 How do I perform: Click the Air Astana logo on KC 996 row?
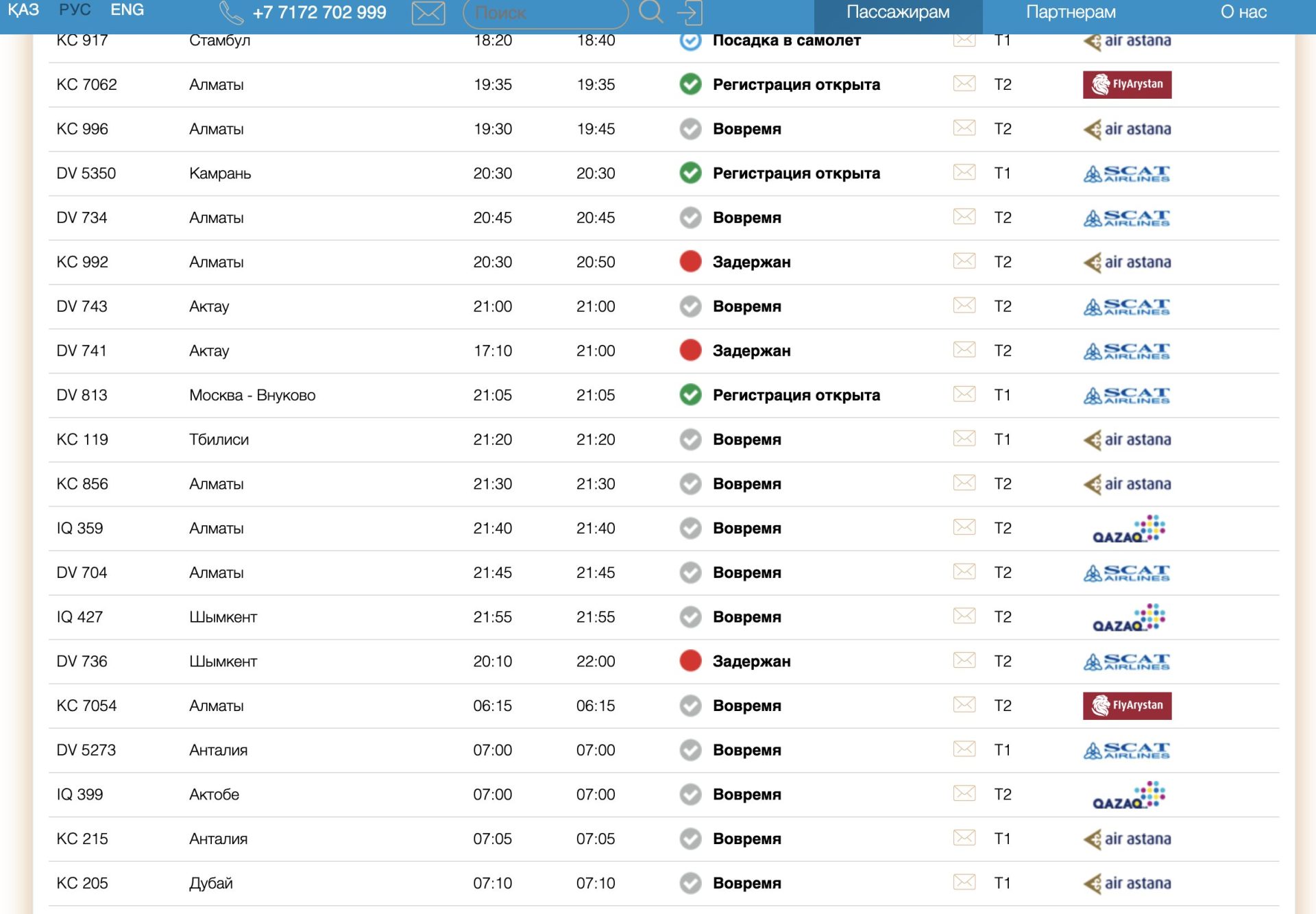[x=1127, y=129]
